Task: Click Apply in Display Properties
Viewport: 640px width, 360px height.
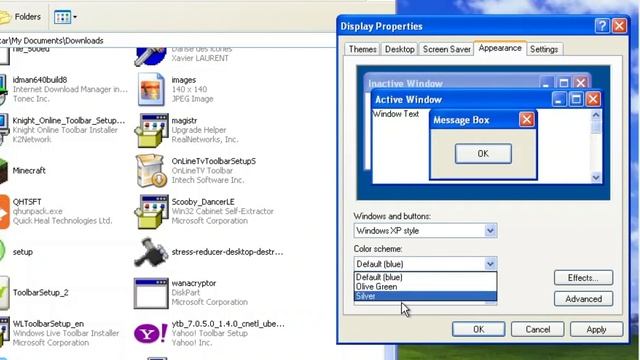Action: 596,329
